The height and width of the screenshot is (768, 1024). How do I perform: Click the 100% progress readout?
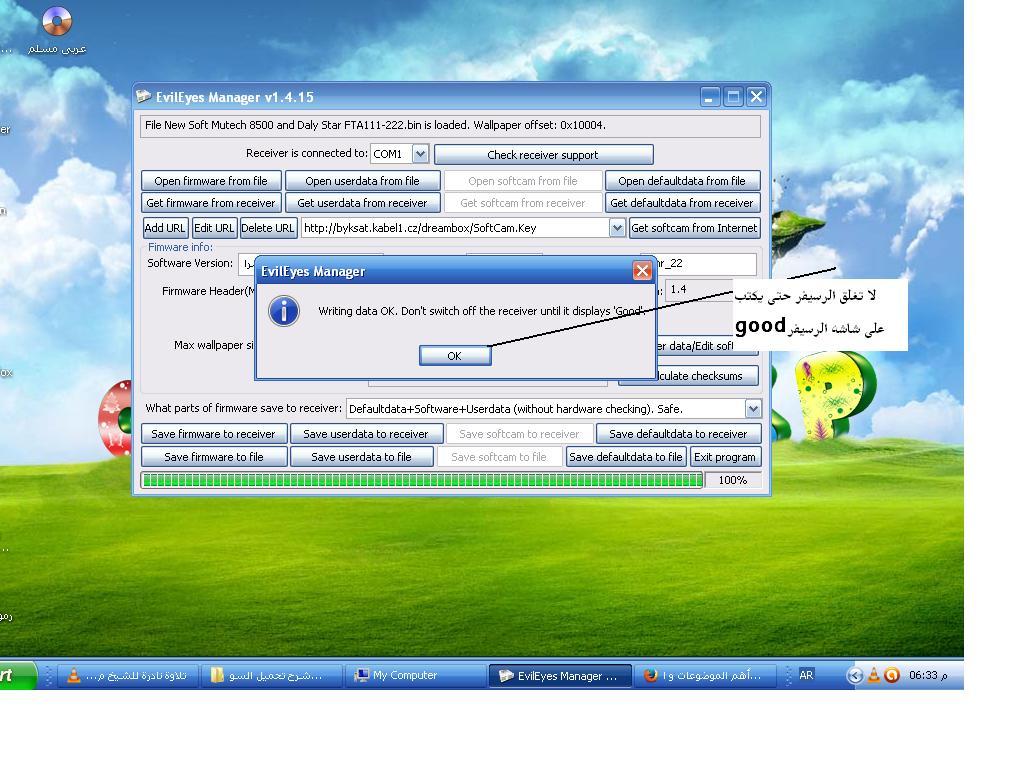coord(733,480)
